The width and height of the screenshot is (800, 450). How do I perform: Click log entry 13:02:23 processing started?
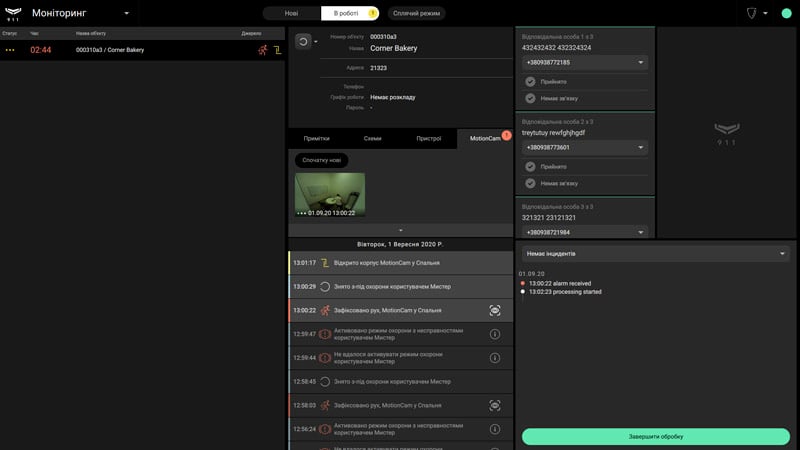565,292
